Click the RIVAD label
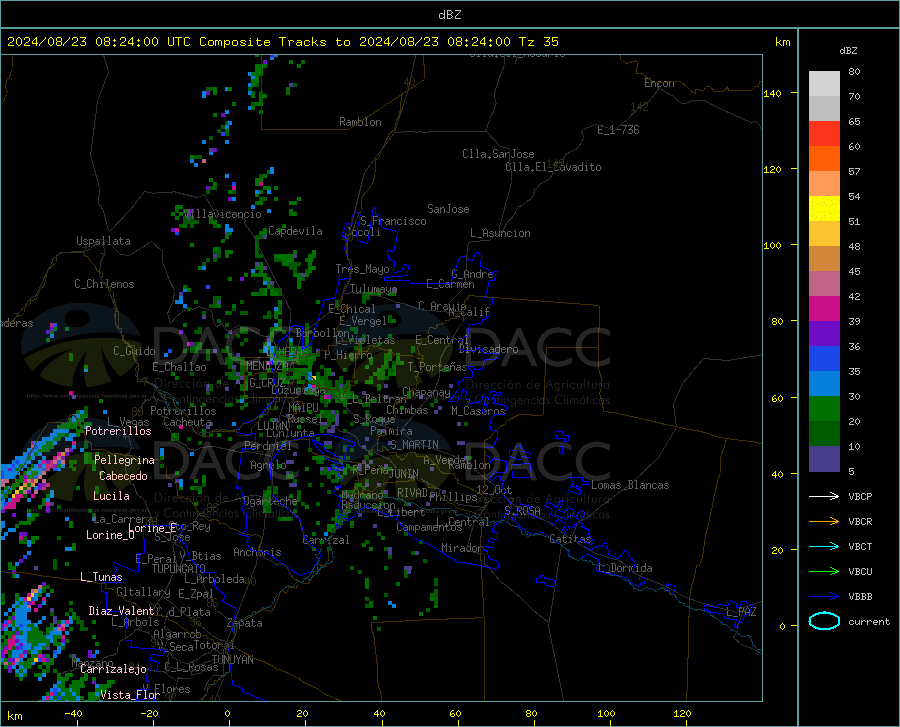Screen dimensions: 900x727 point(412,493)
